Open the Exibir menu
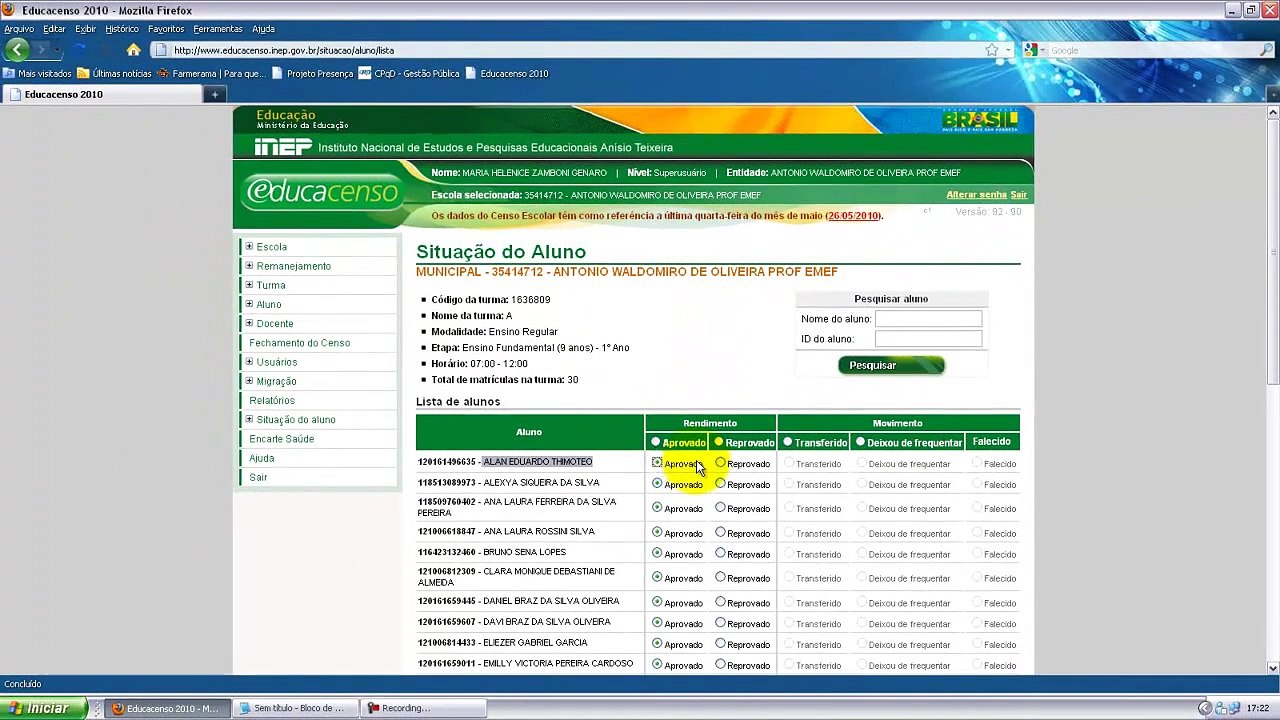The width and height of the screenshot is (1280, 720). tap(85, 29)
